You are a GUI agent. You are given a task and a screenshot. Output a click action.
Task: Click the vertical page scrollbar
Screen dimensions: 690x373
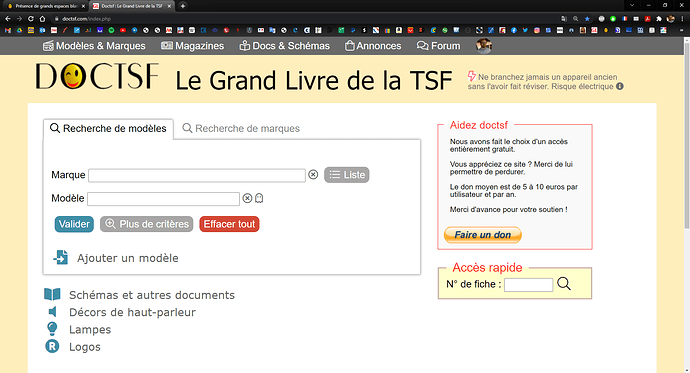click(x=686, y=135)
